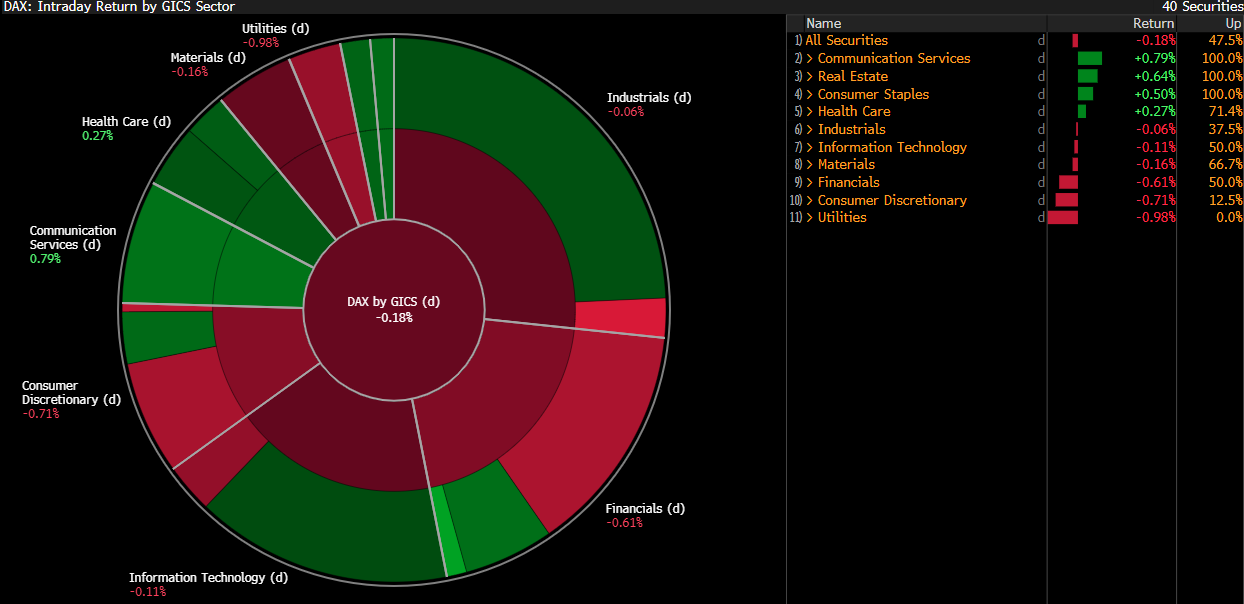Expand the Consumer Staples row
Image resolution: width=1244 pixels, height=604 pixels.
(x=810, y=94)
